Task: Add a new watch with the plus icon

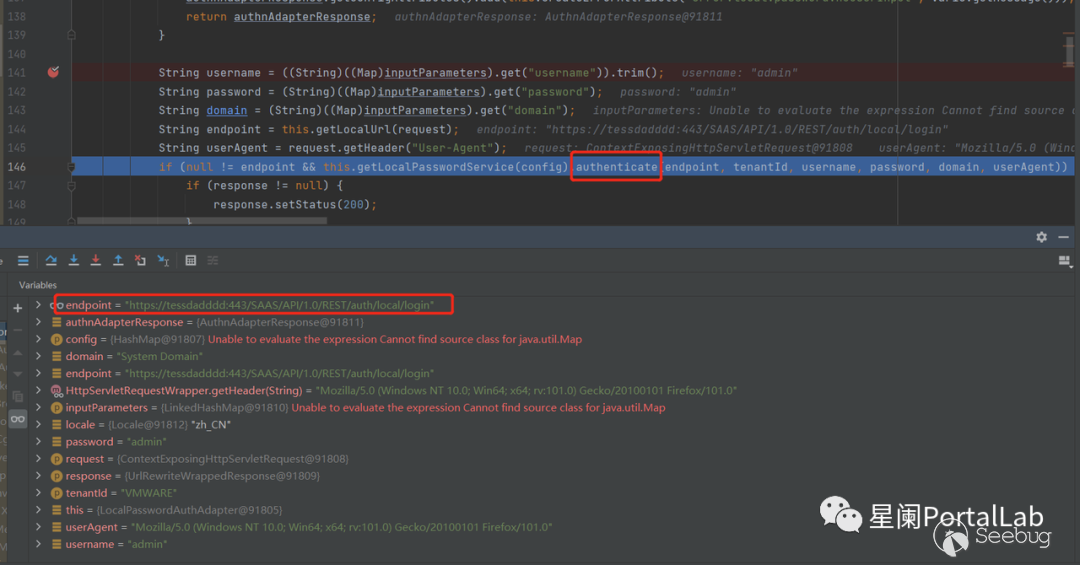Action: (18, 308)
